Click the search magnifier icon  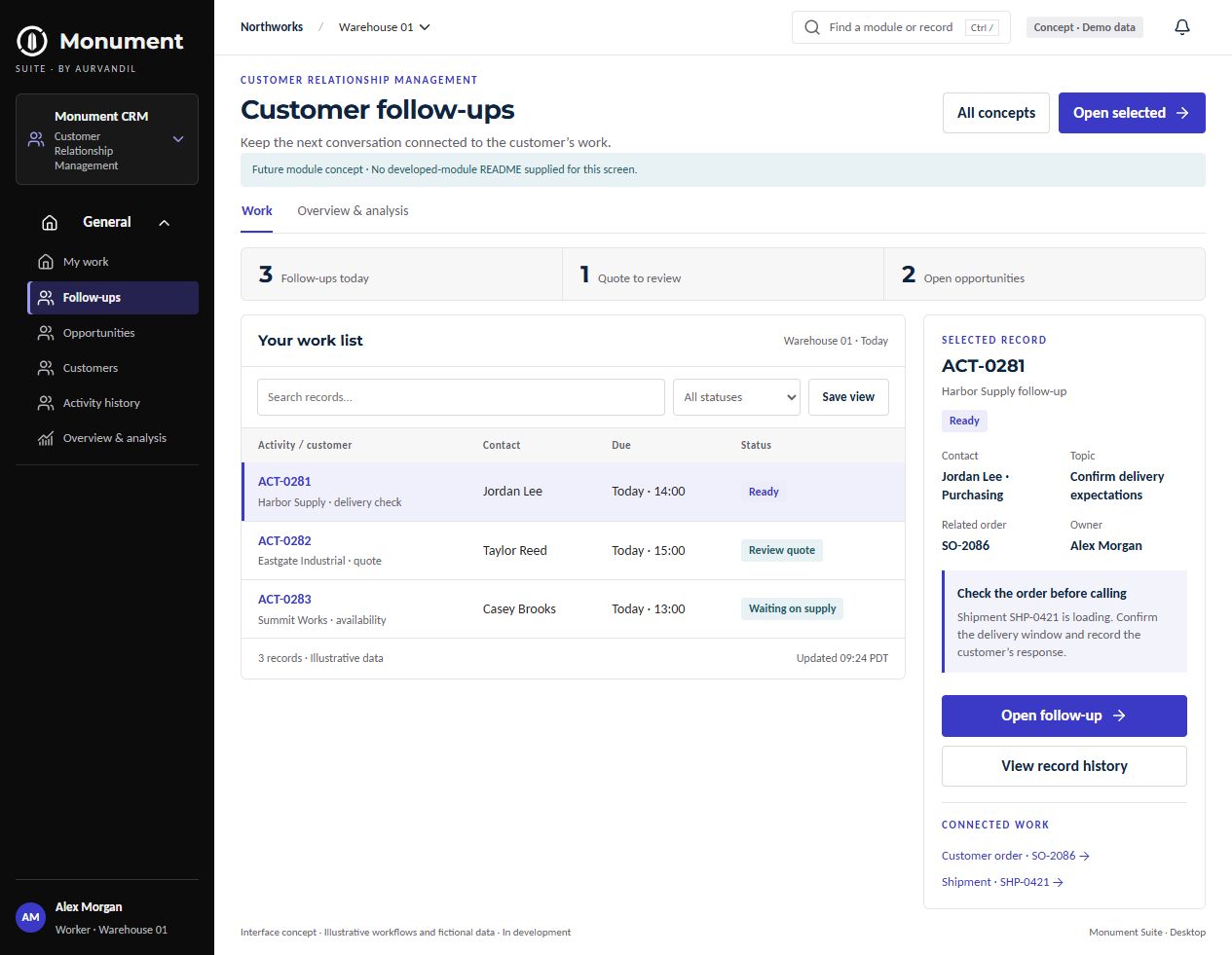click(x=812, y=27)
